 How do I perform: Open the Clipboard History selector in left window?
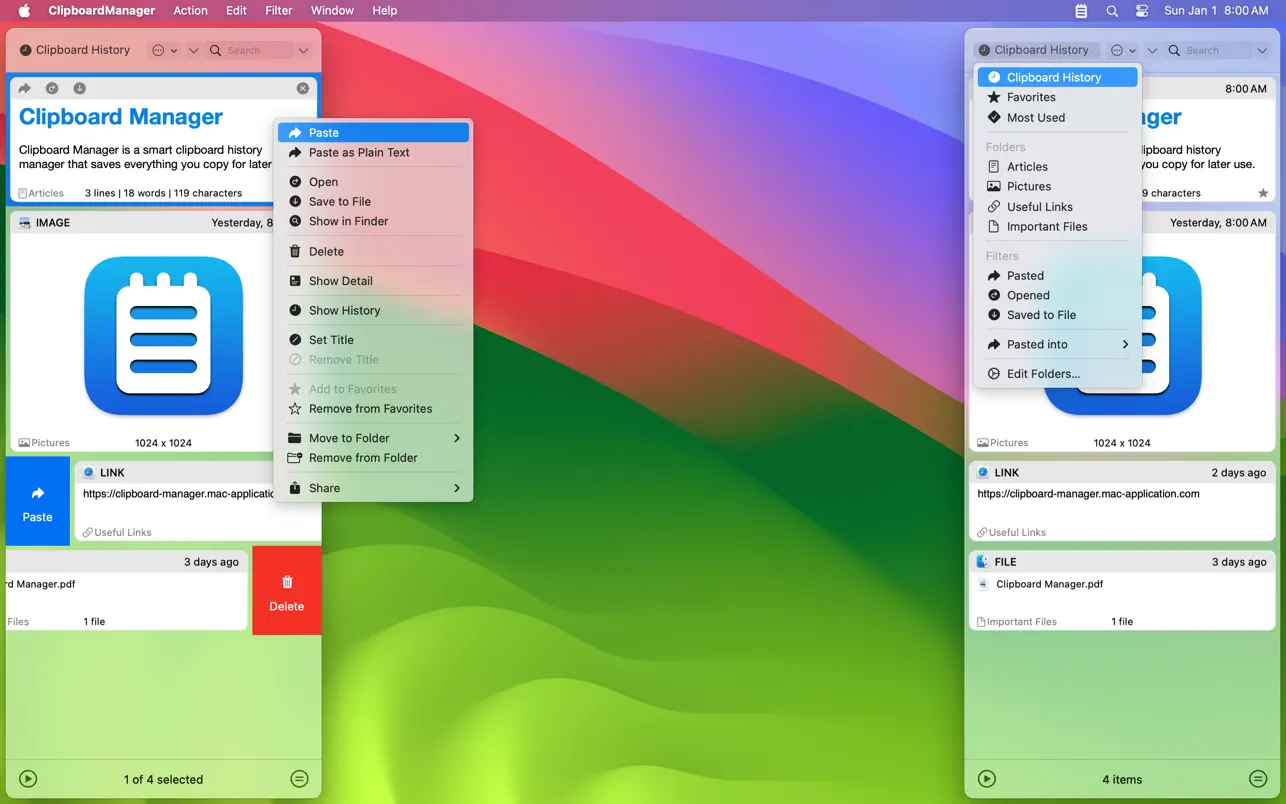76,50
